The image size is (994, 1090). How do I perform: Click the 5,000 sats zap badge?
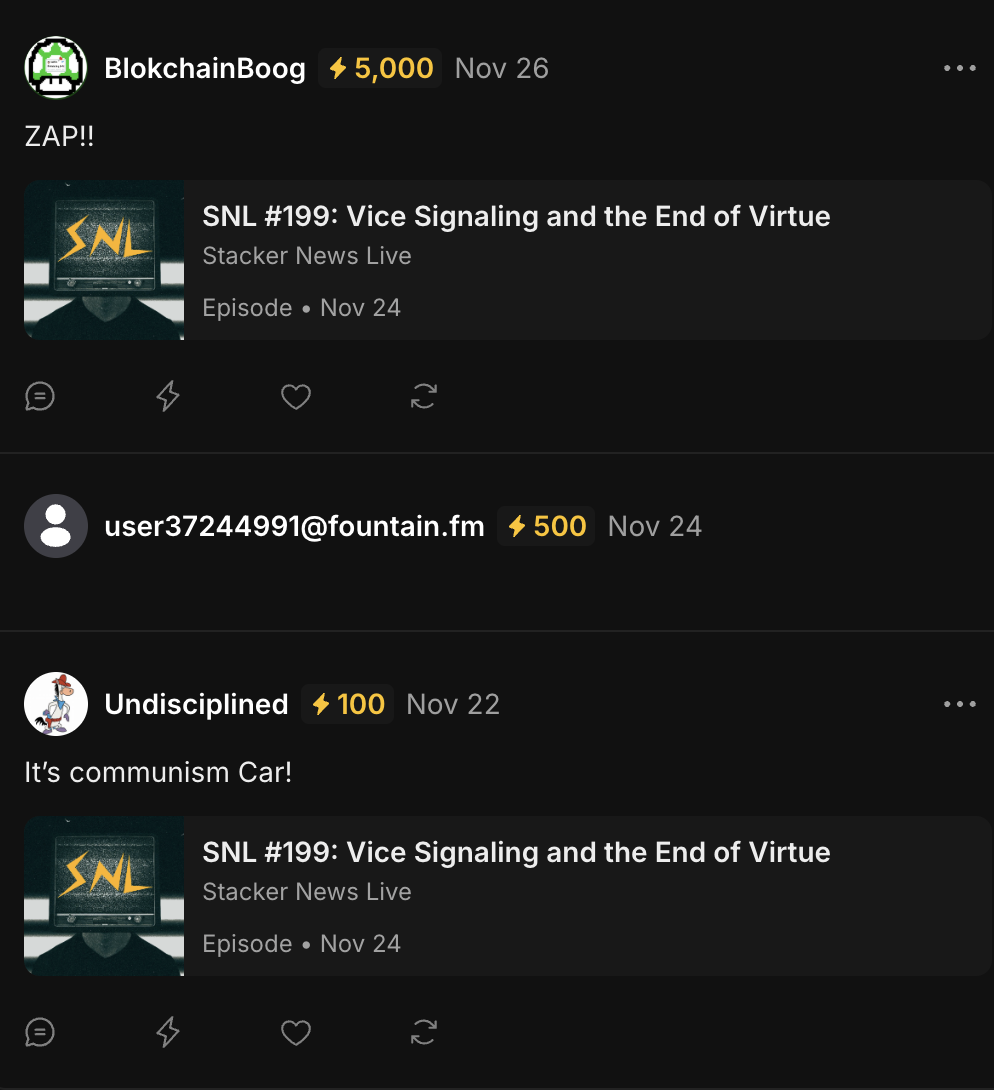tap(381, 68)
